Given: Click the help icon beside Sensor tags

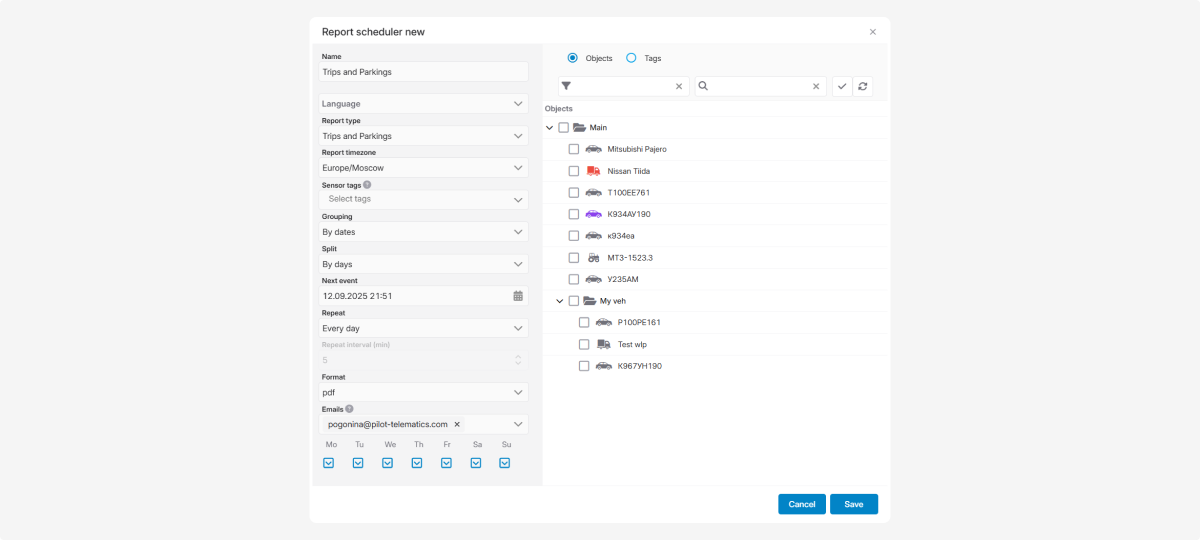Looking at the screenshot, I should coord(367,185).
